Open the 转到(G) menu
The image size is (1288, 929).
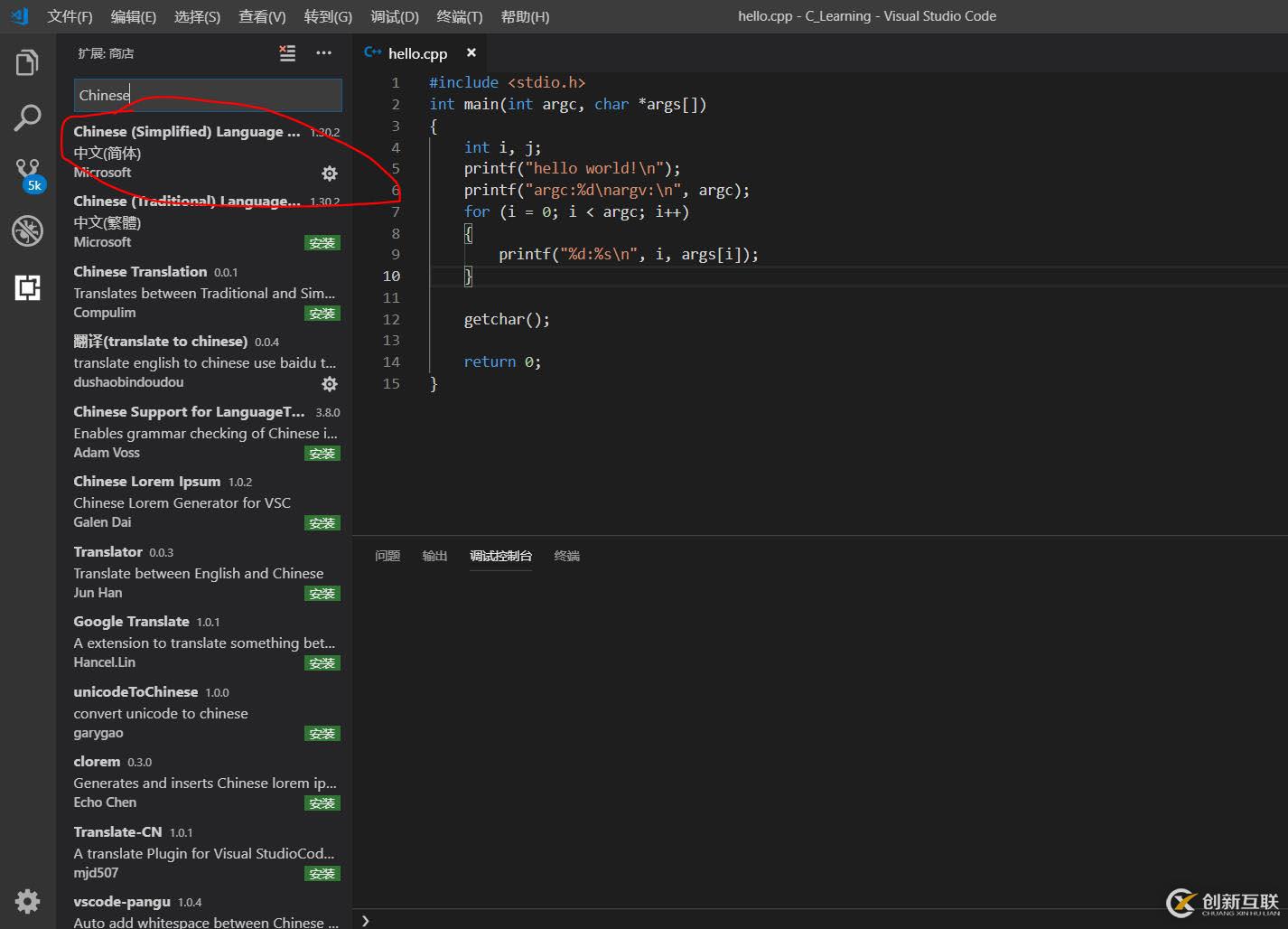pos(328,16)
